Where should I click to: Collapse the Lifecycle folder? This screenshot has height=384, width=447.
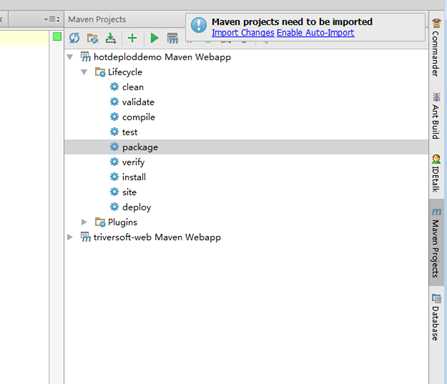pyautogui.click(x=84, y=72)
